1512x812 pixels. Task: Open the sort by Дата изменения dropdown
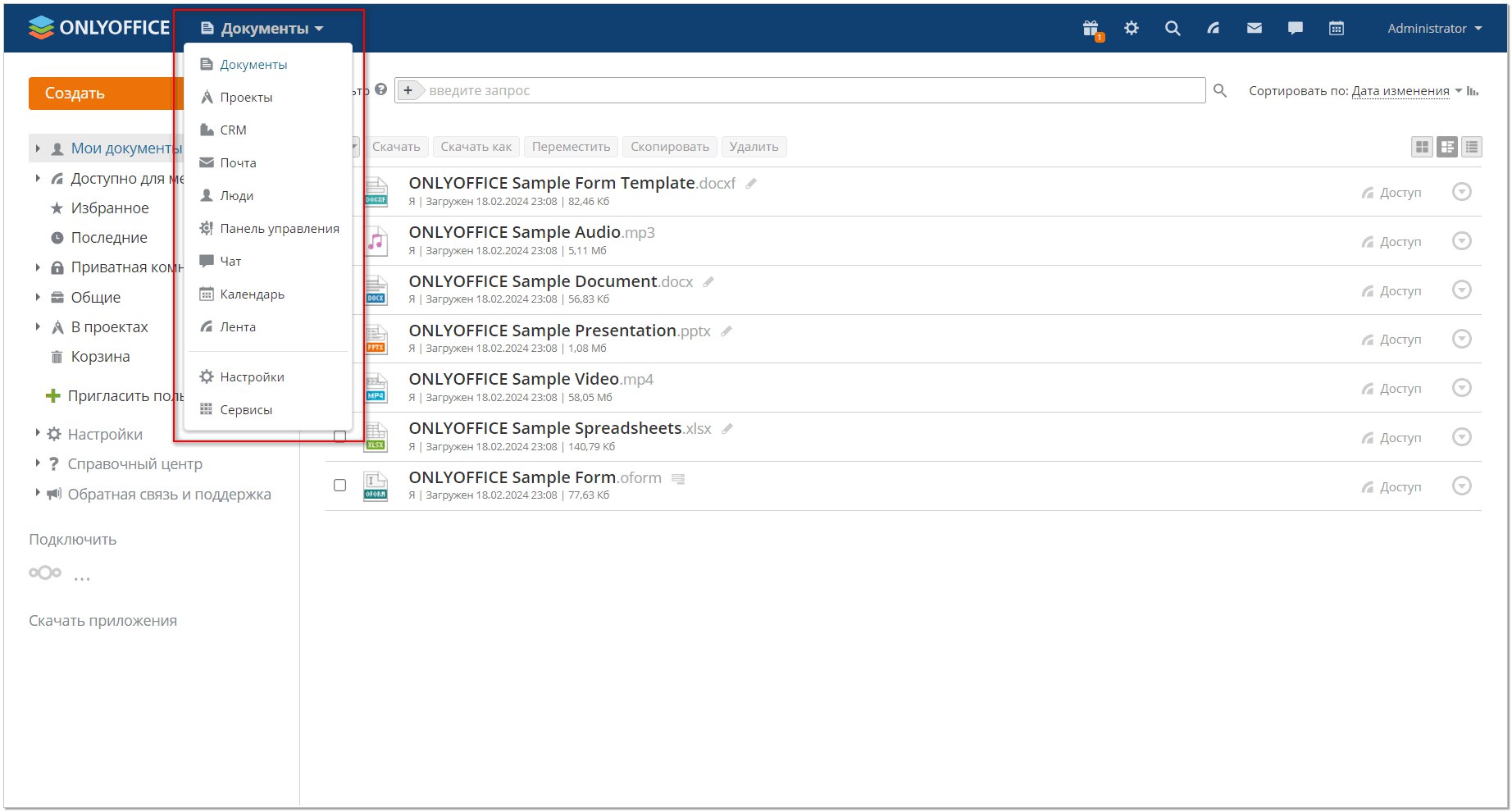click(1400, 91)
